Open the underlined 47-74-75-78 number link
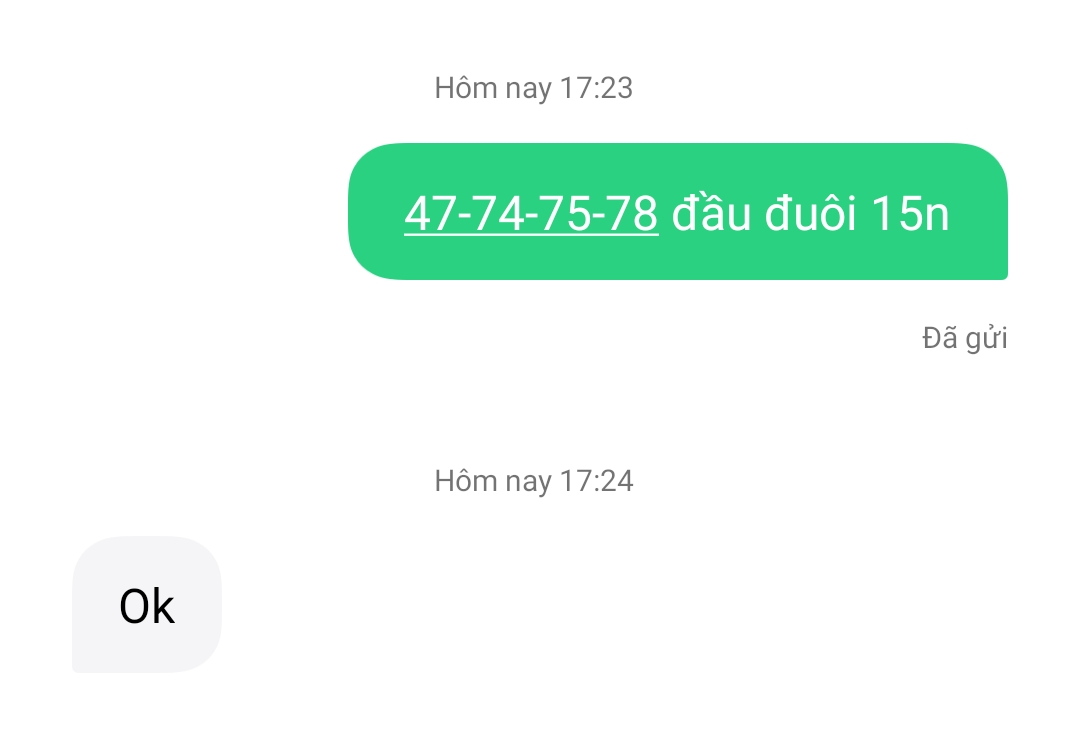This screenshot has height=748, width=1080. pos(531,214)
